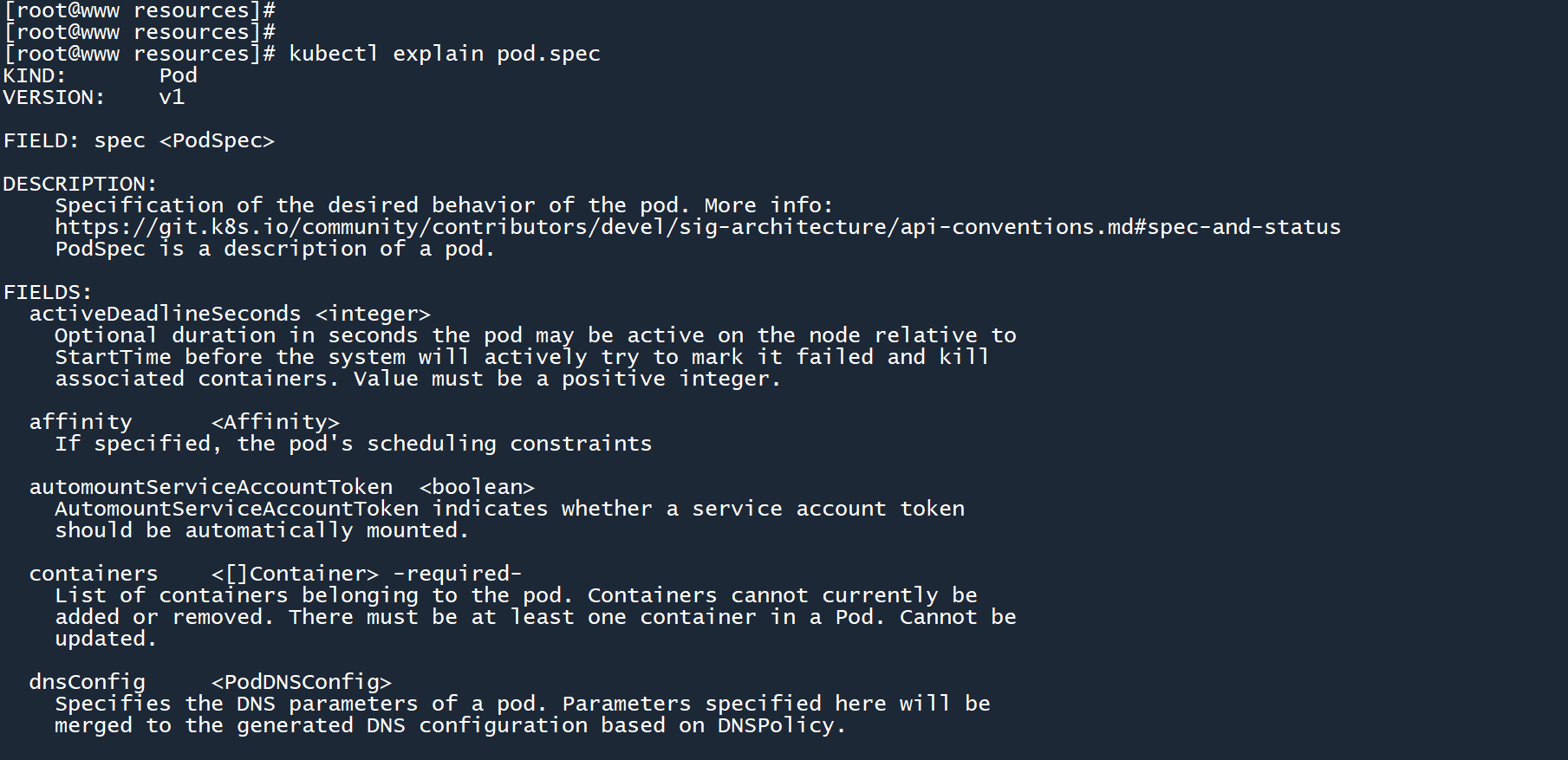Click the dnsConfig field name

coord(87,682)
